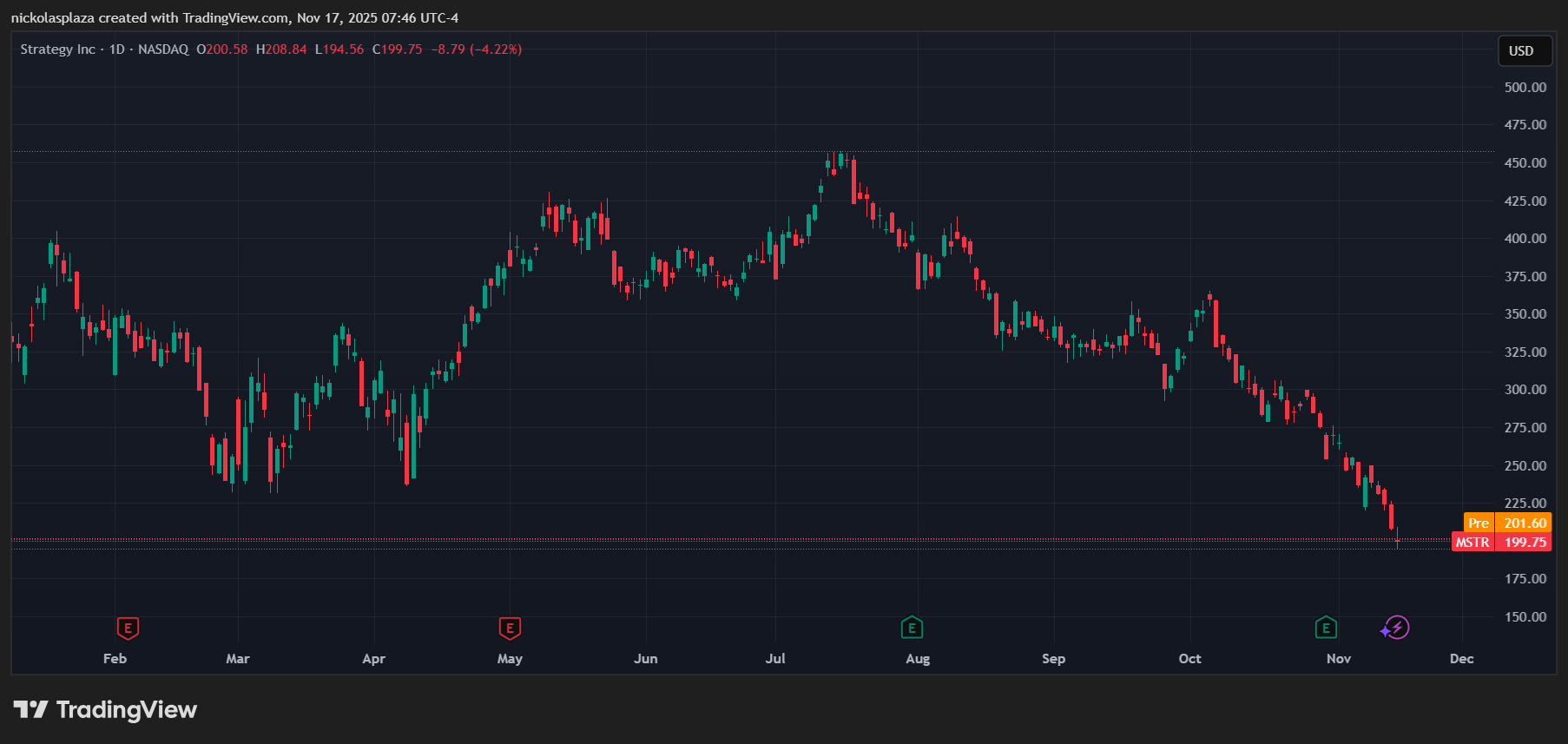Screen dimensions: 1568x744
Task: Open the green earnings marker near Nov
Action: tap(1326, 628)
